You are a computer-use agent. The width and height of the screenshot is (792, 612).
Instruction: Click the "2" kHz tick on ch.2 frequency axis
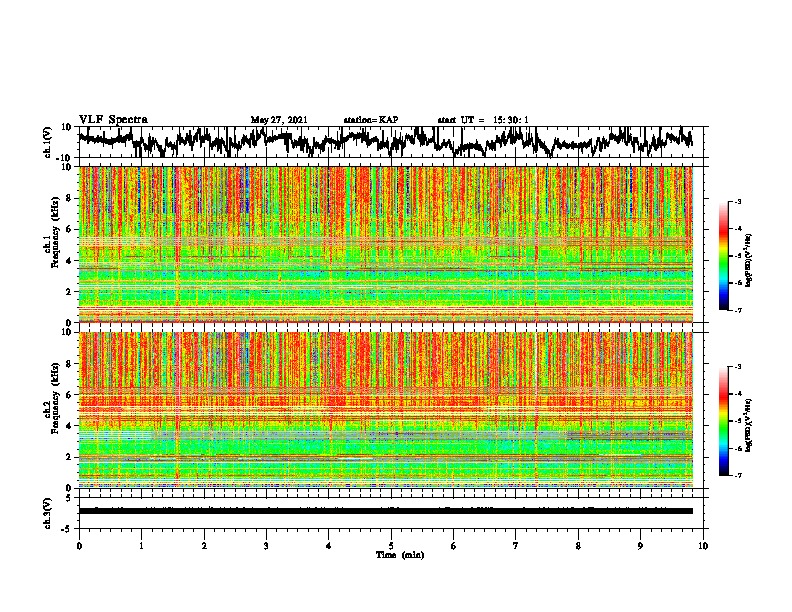69,457
